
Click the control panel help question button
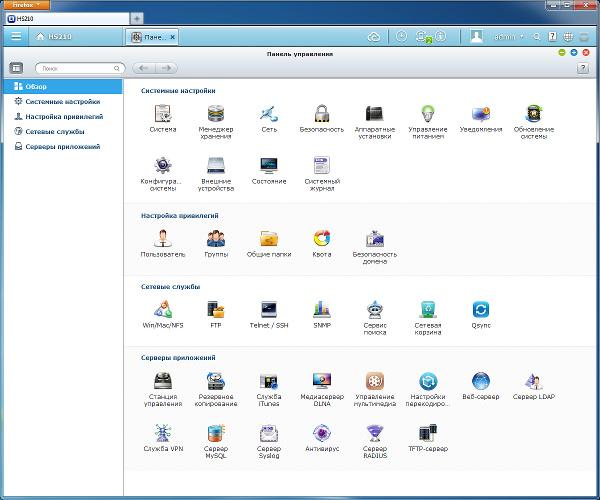coord(583,68)
